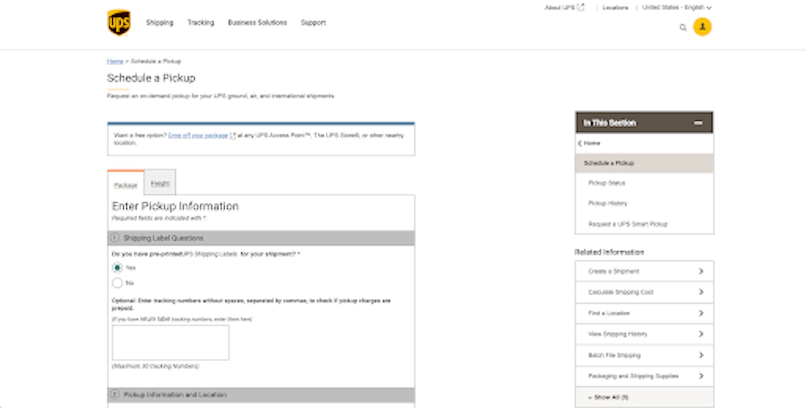This screenshot has height=408, width=806.
Task: Click the Drop off your package link
Action: 198,135
